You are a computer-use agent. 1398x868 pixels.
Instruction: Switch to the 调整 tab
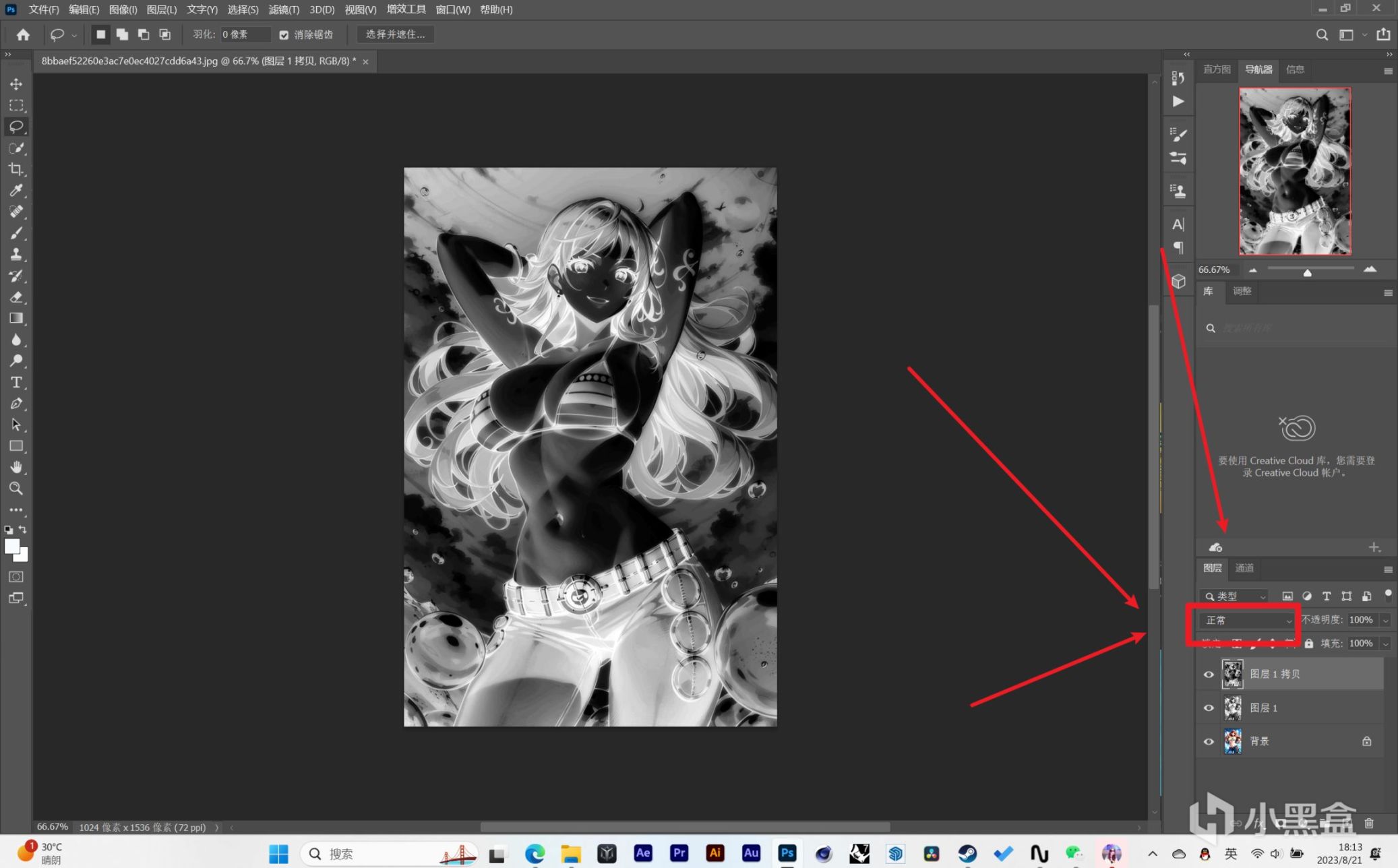(1242, 291)
